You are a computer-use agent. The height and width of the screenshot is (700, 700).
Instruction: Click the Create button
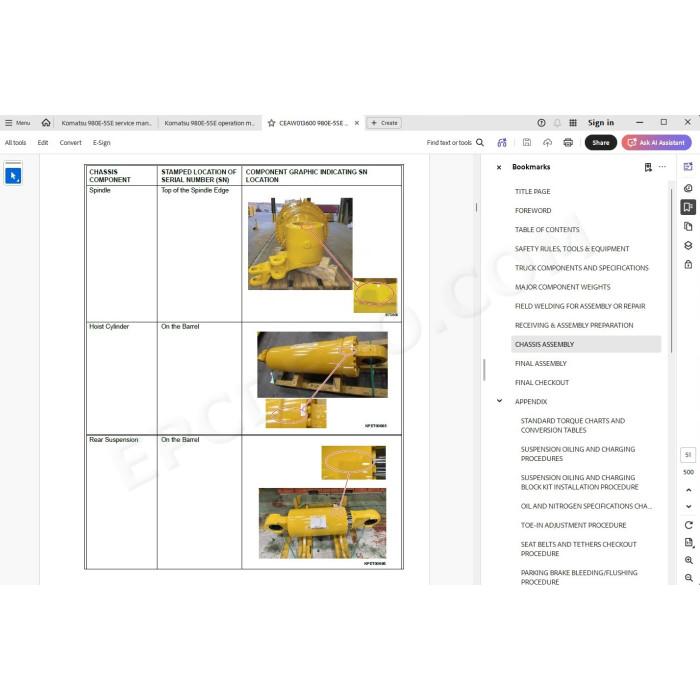tap(384, 123)
